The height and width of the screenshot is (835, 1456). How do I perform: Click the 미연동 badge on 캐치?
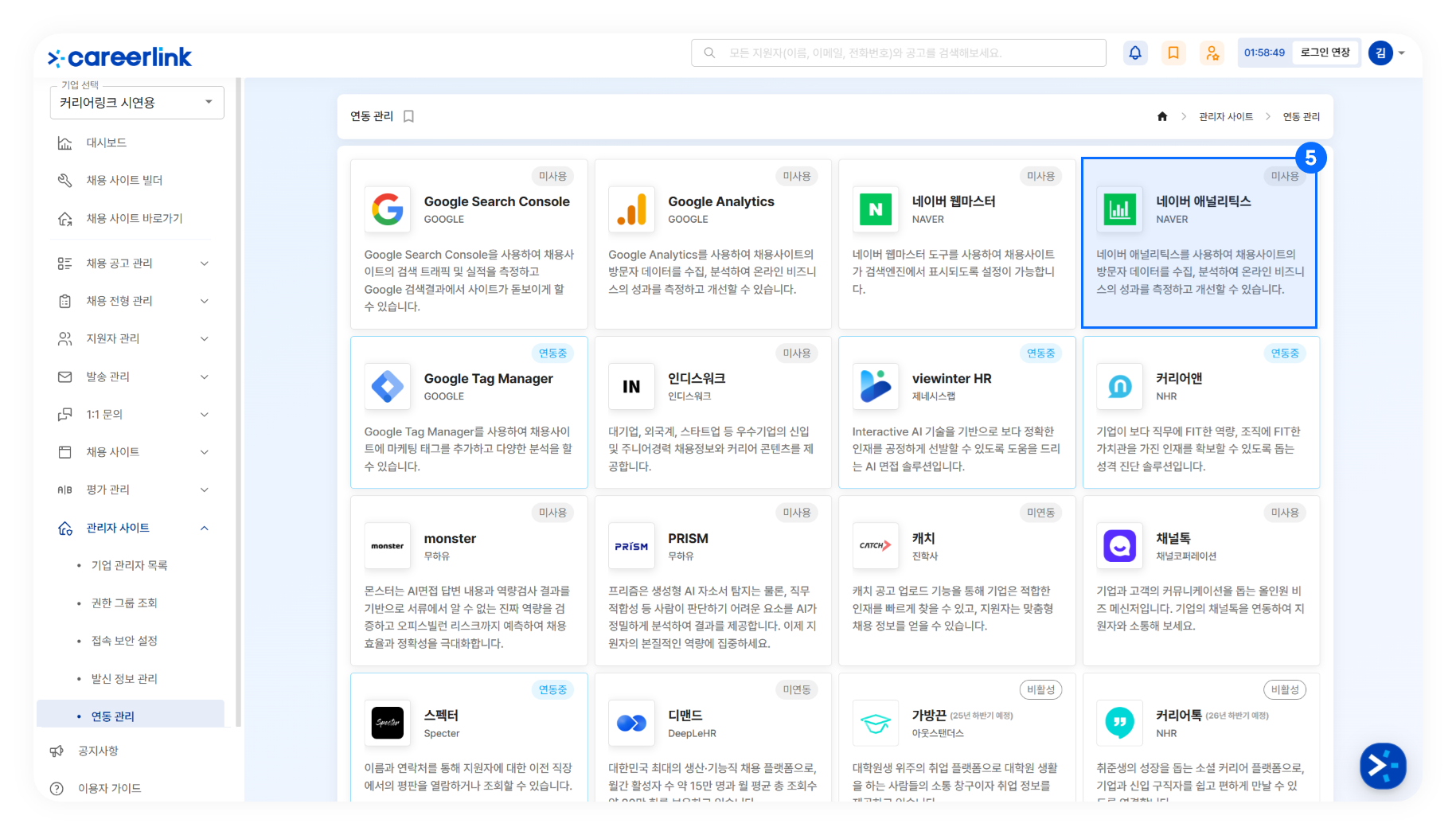pyautogui.click(x=1041, y=513)
